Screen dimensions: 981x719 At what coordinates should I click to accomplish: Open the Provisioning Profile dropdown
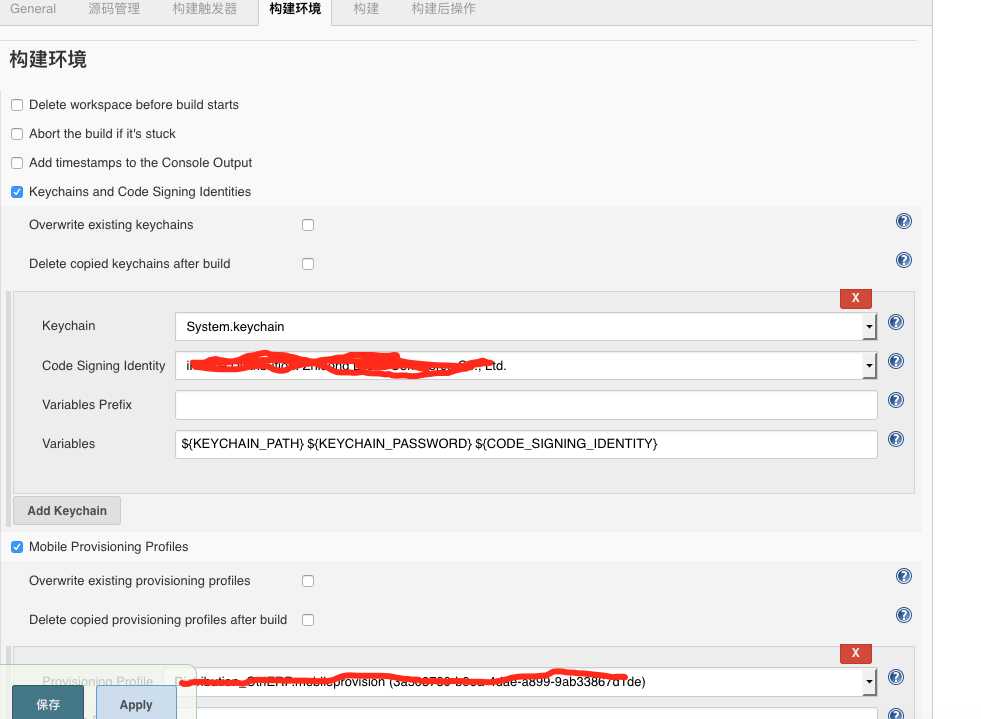point(526,681)
